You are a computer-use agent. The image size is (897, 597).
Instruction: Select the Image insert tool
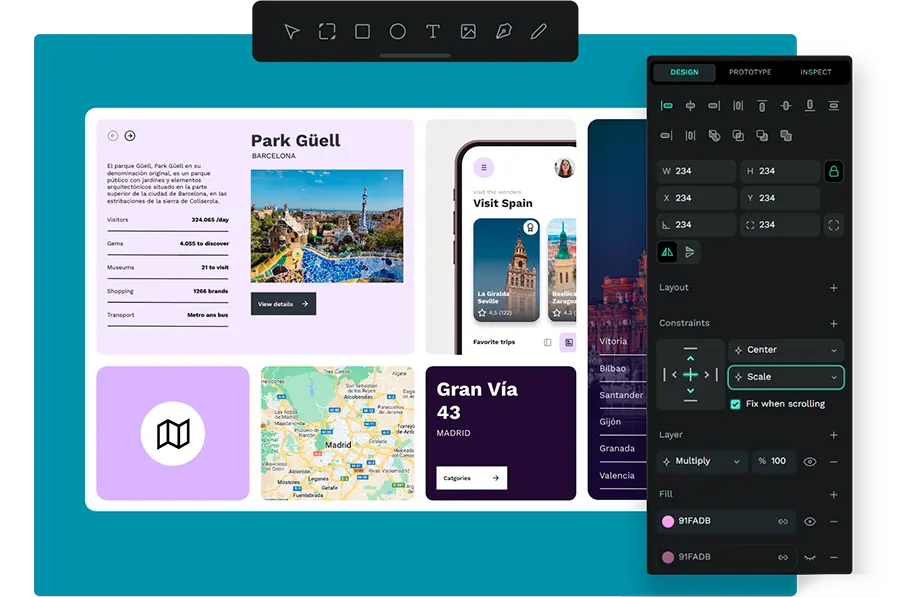click(x=468, y=32)
